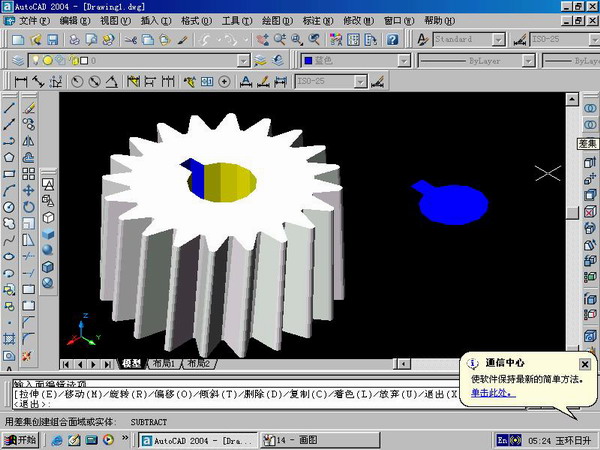Click the Angular Dimension icon

pos(111,82)
